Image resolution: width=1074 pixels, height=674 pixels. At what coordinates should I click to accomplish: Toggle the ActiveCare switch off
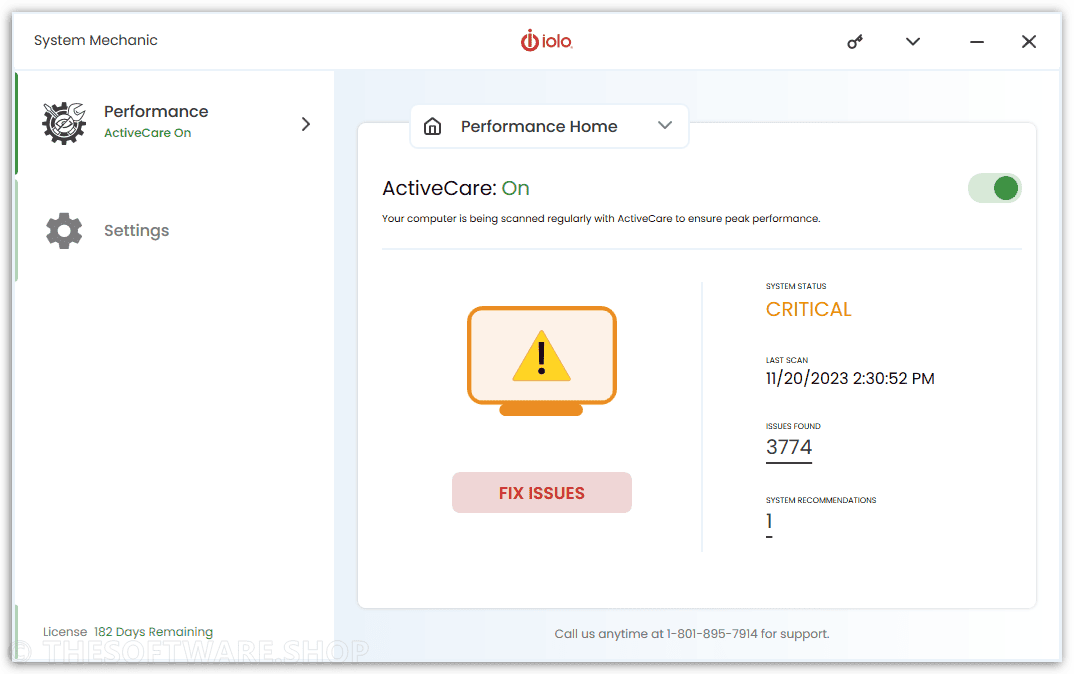click(x=995, y=188)
